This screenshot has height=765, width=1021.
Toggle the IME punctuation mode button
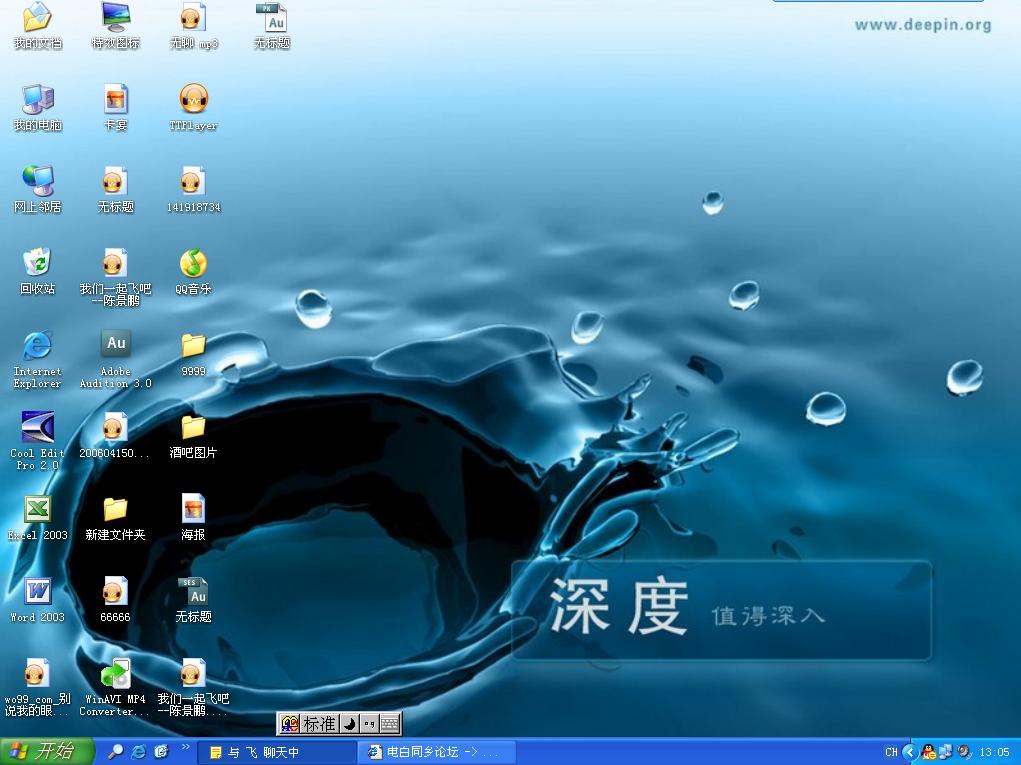click(369, 724)
